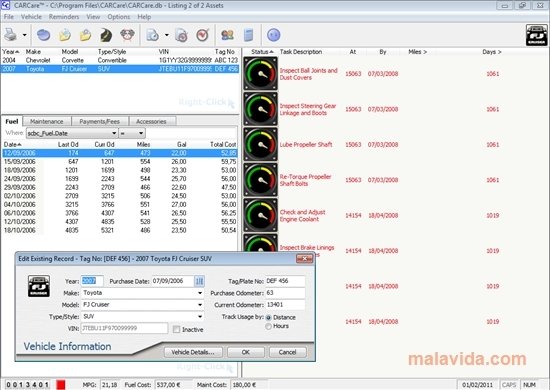Select the Distance radio button
Viewport: 550px width, 390px height.
point(269,317)
